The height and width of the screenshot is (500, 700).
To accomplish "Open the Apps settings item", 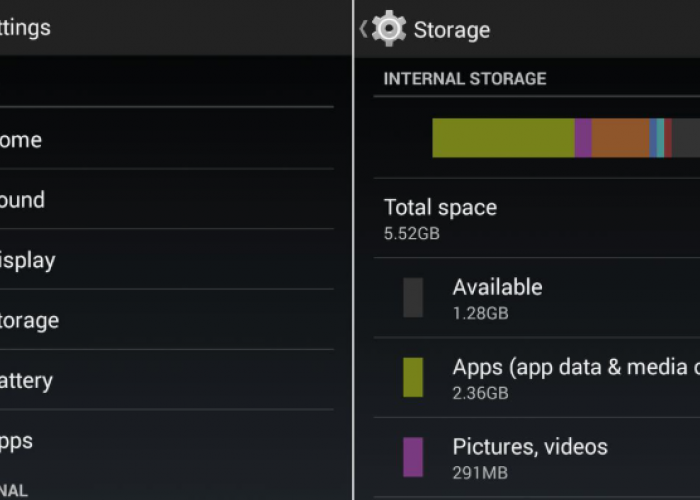I will click(x=17, y=440).
